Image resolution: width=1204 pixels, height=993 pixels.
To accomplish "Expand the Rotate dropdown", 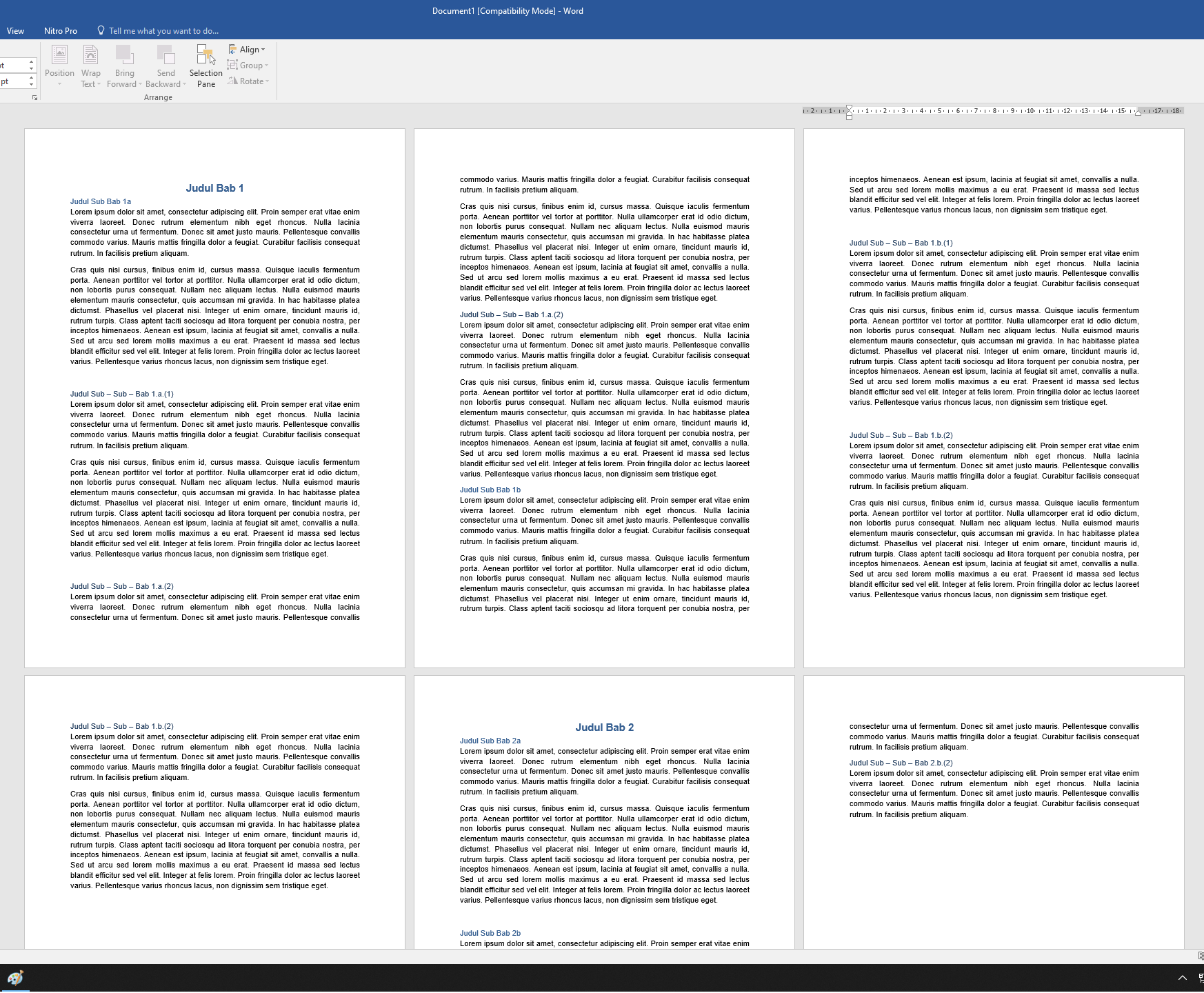I will 248,81.
